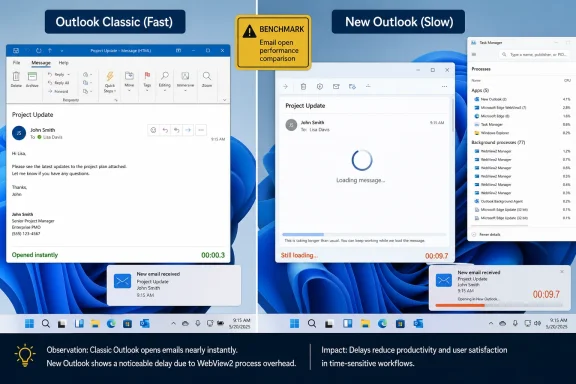Click the Background processes (77) header
Screen dimensions: 576x384
tap(498, 143)
